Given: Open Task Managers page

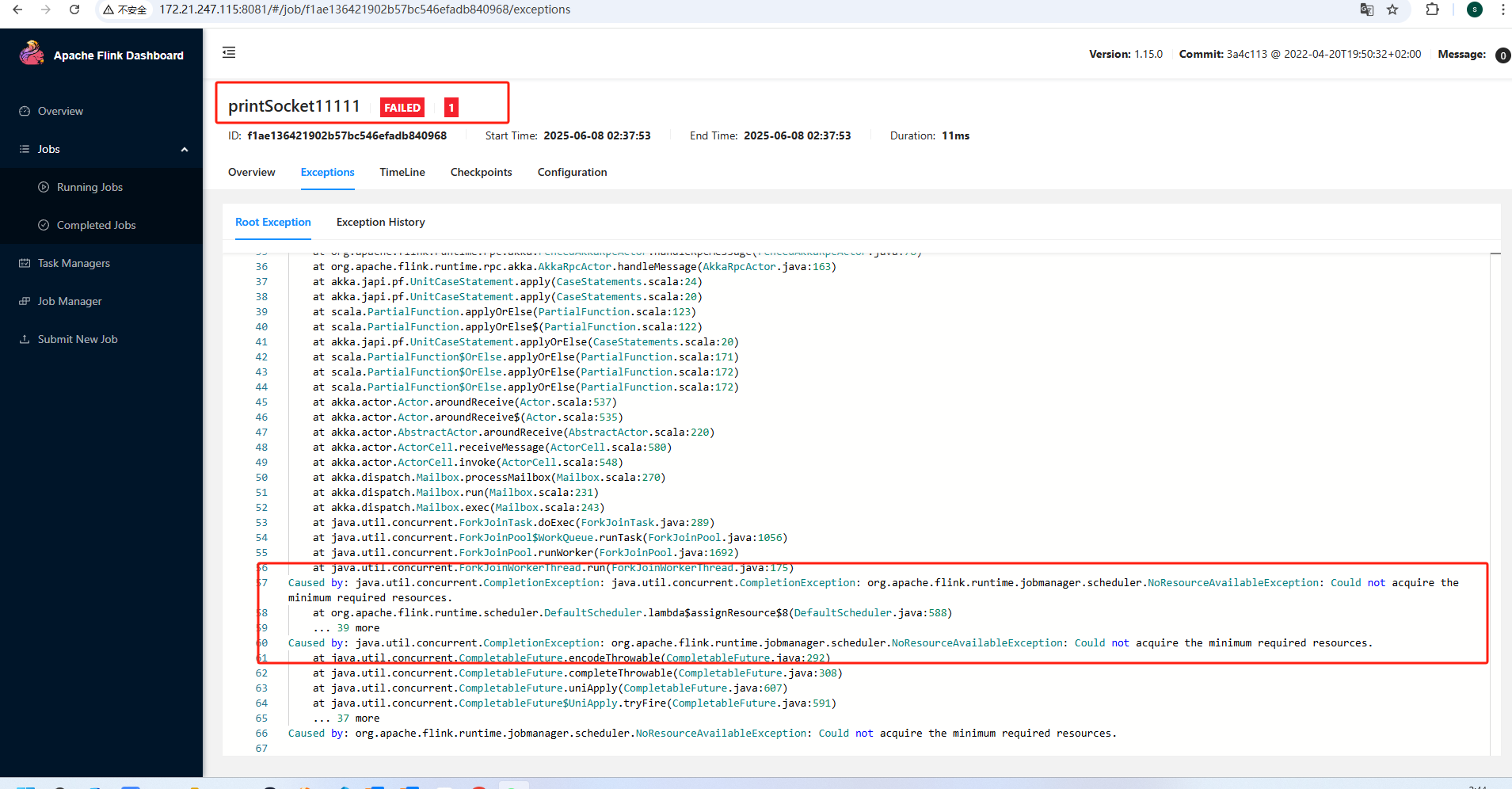Looking at the screenshot, I should (74, 263).
